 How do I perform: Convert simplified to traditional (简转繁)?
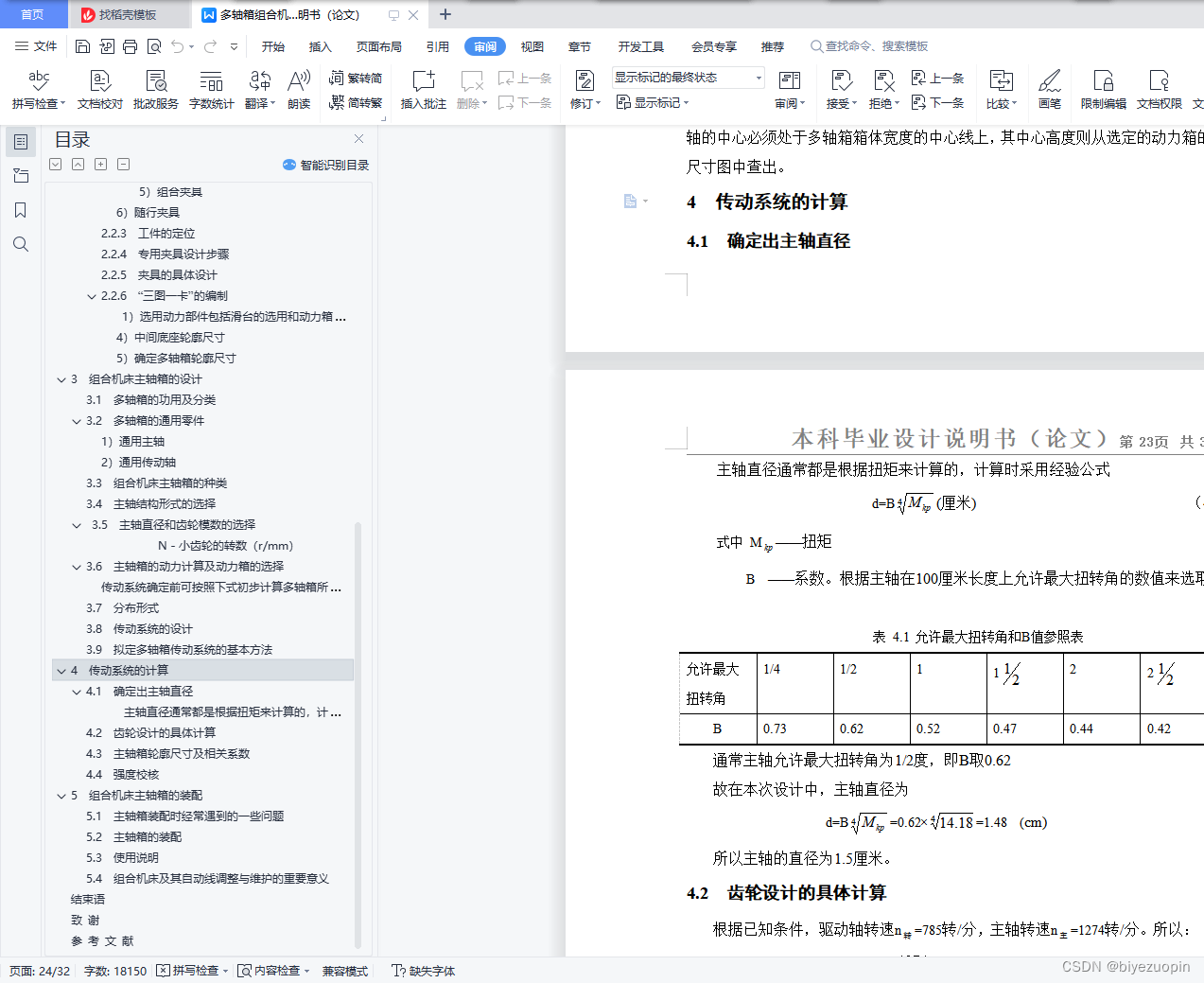356,102
